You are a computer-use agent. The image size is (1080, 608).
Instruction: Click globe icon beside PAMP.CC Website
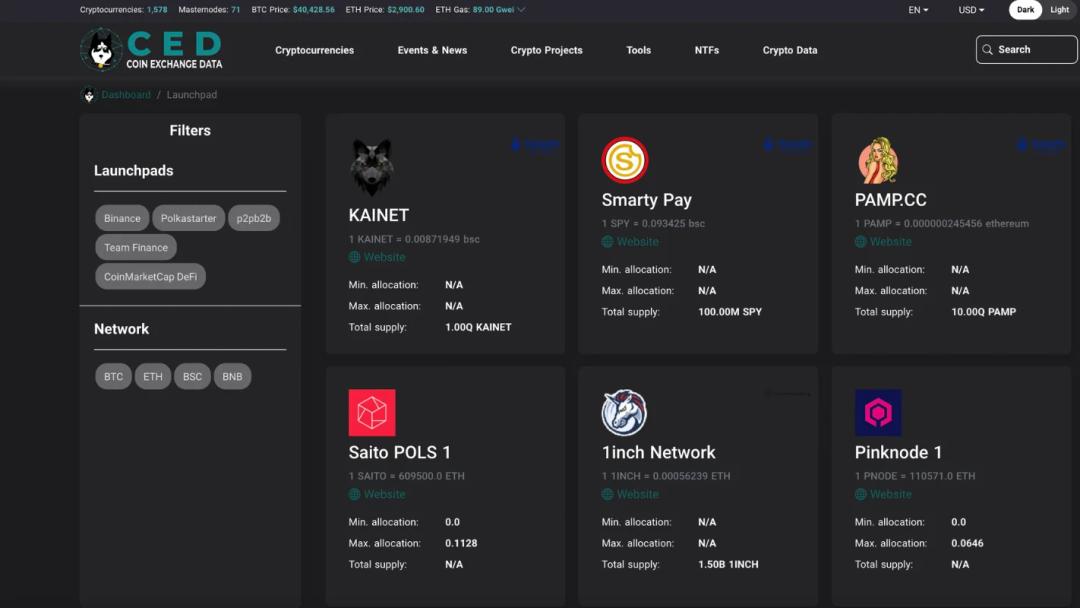click(860, 242)
